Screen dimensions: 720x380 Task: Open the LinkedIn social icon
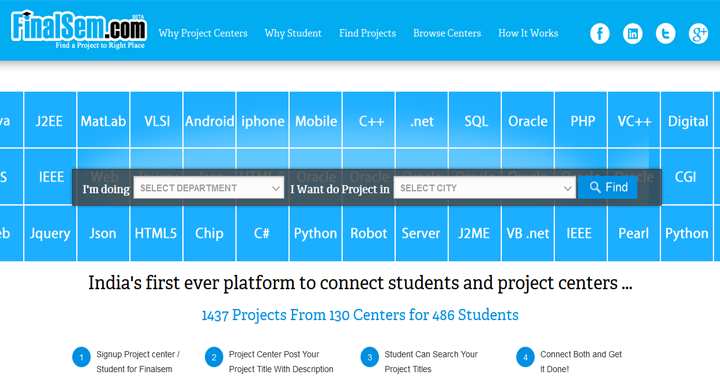coord(633,34)
